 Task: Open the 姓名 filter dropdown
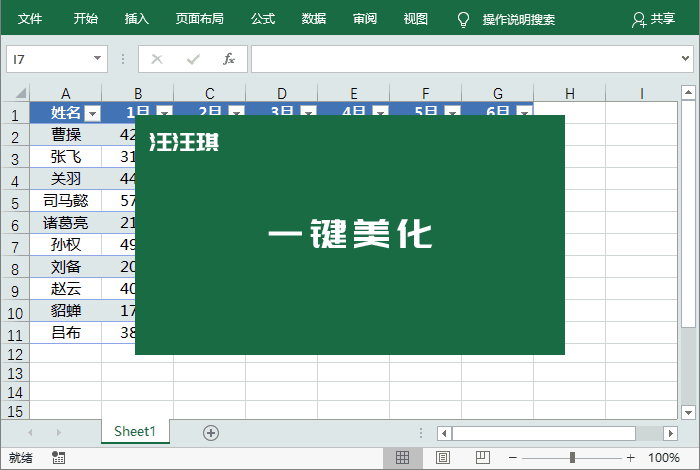[92, 114]
